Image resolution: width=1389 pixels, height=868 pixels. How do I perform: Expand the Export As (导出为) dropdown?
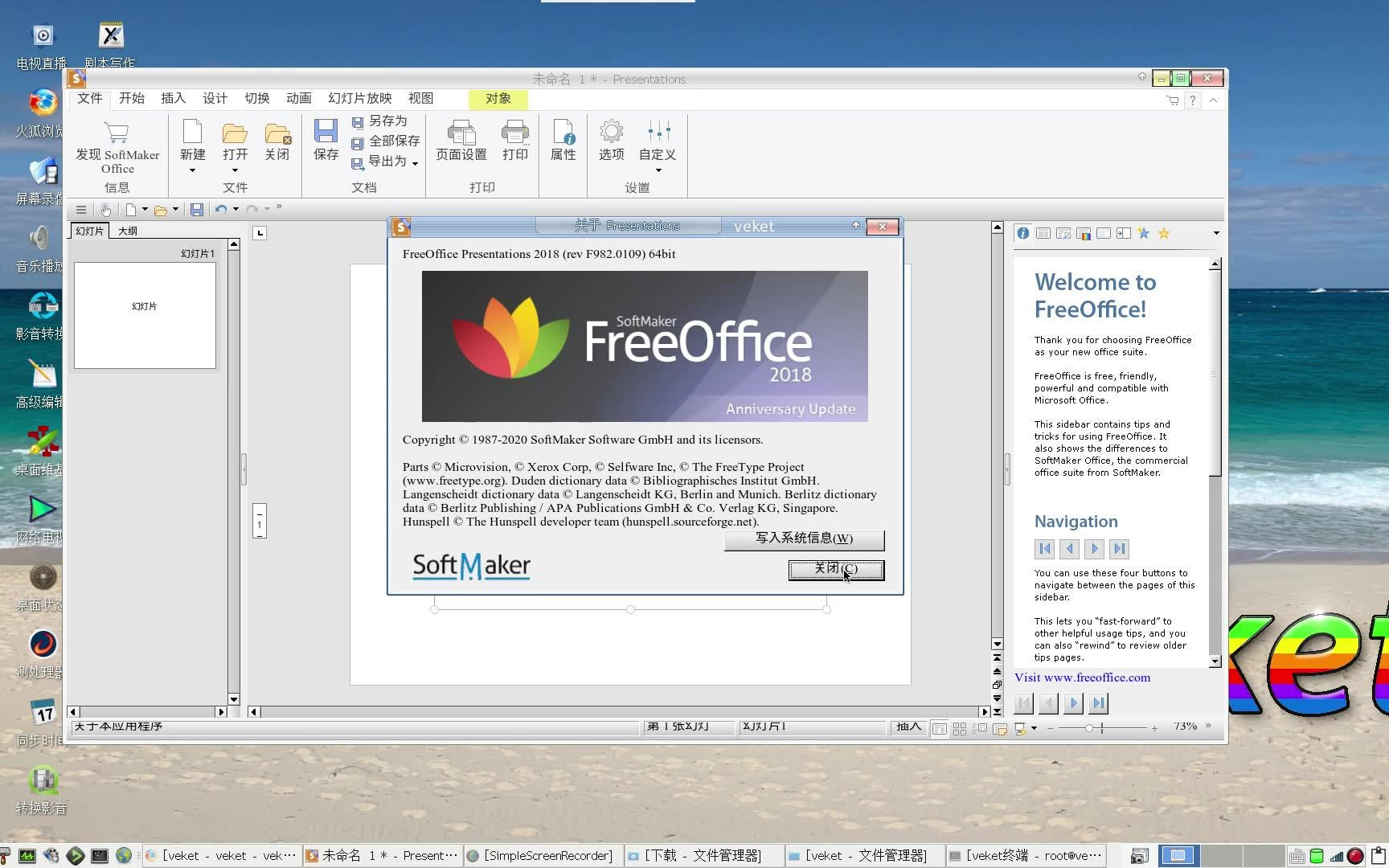pos(415,163)
